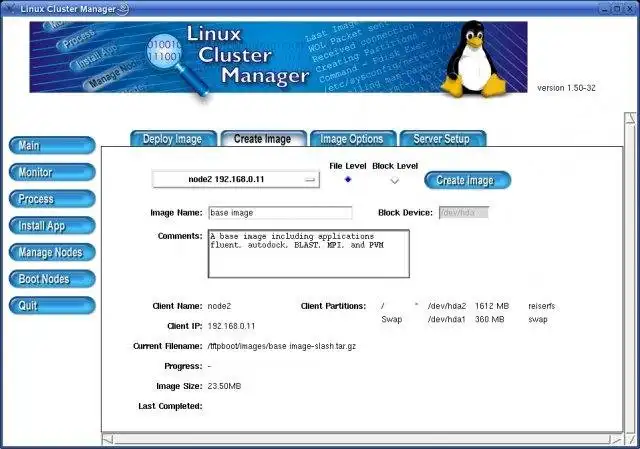Select the disabled Block Device field
This screenshot has width=640, height=449.
pyautogui.click(x=464, y=213)
